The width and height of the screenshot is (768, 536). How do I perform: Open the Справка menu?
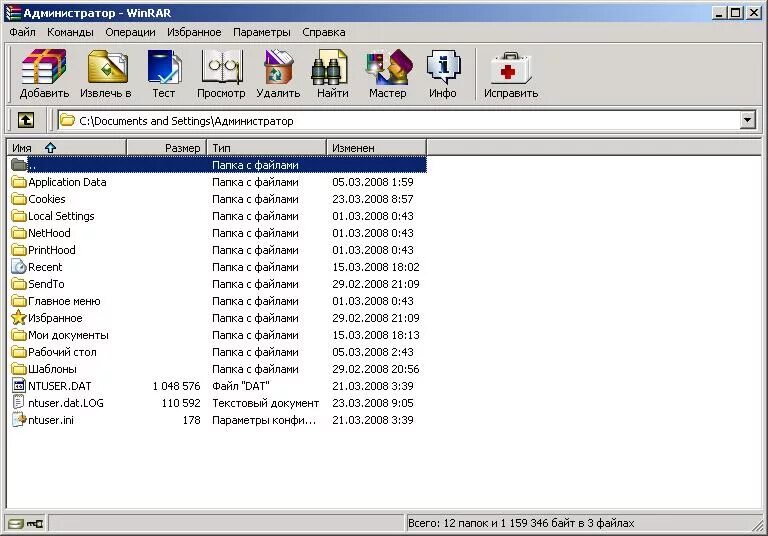(324, 32)
